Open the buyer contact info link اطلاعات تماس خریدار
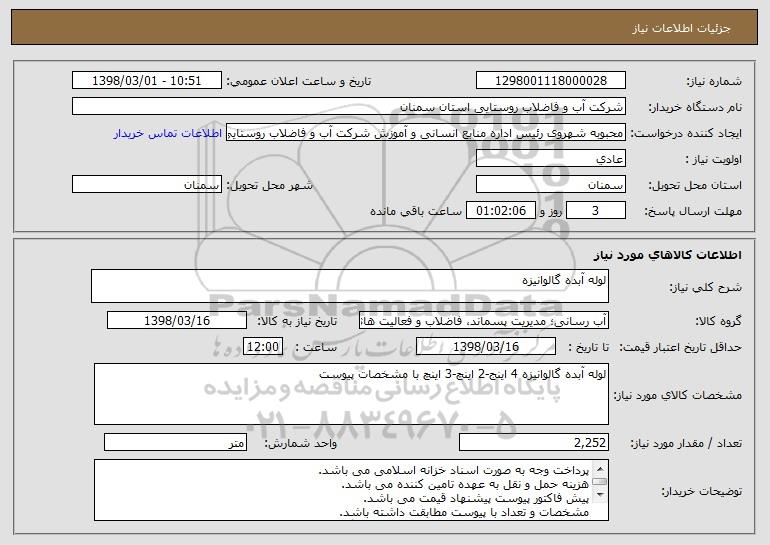Image resolution: width=770 pixels, height=545 pixels. click(x=168, y=133)
